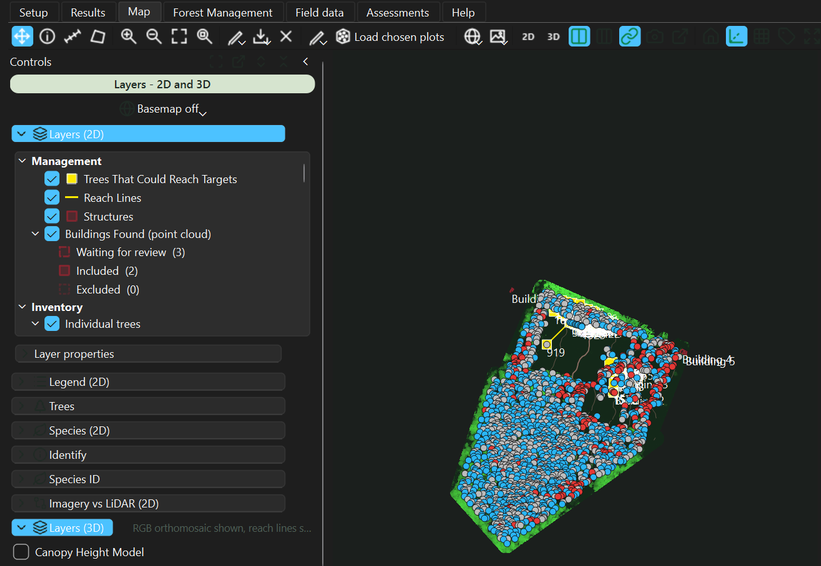This screenshot has height=566, width=821.
Task: Select Waiting for review (3) item
Action: 130,252
